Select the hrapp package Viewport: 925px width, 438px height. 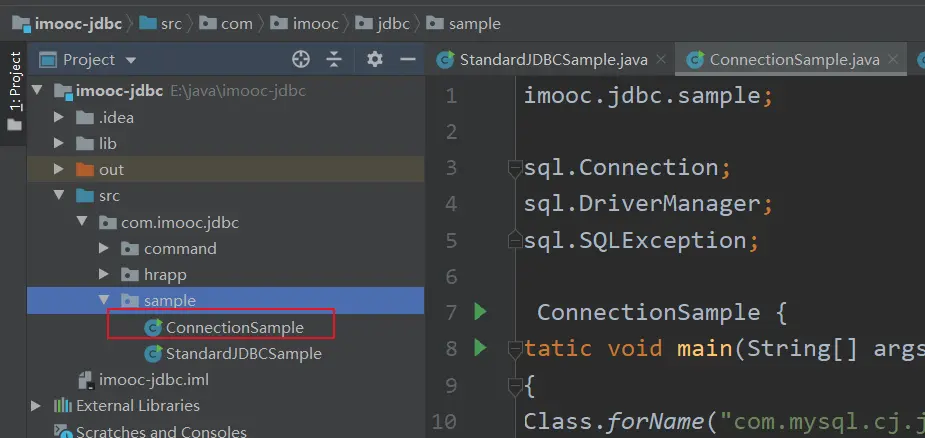coord(165,274)
